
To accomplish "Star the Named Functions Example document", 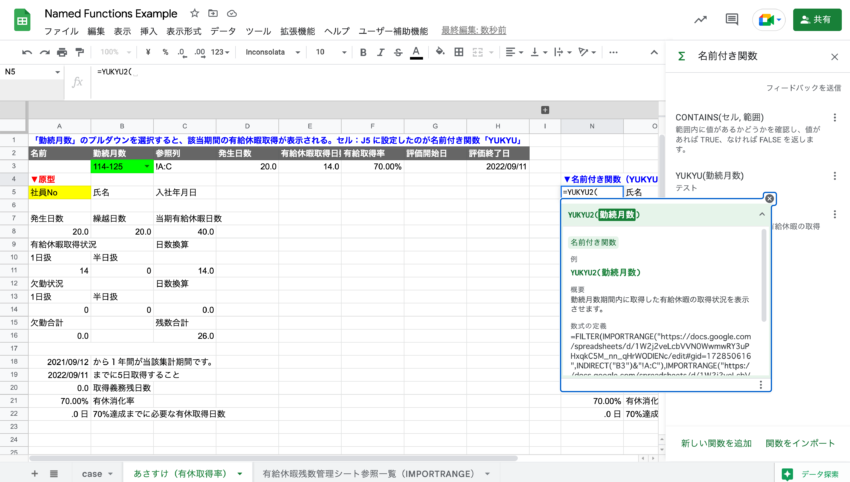I will click(194, 14).
